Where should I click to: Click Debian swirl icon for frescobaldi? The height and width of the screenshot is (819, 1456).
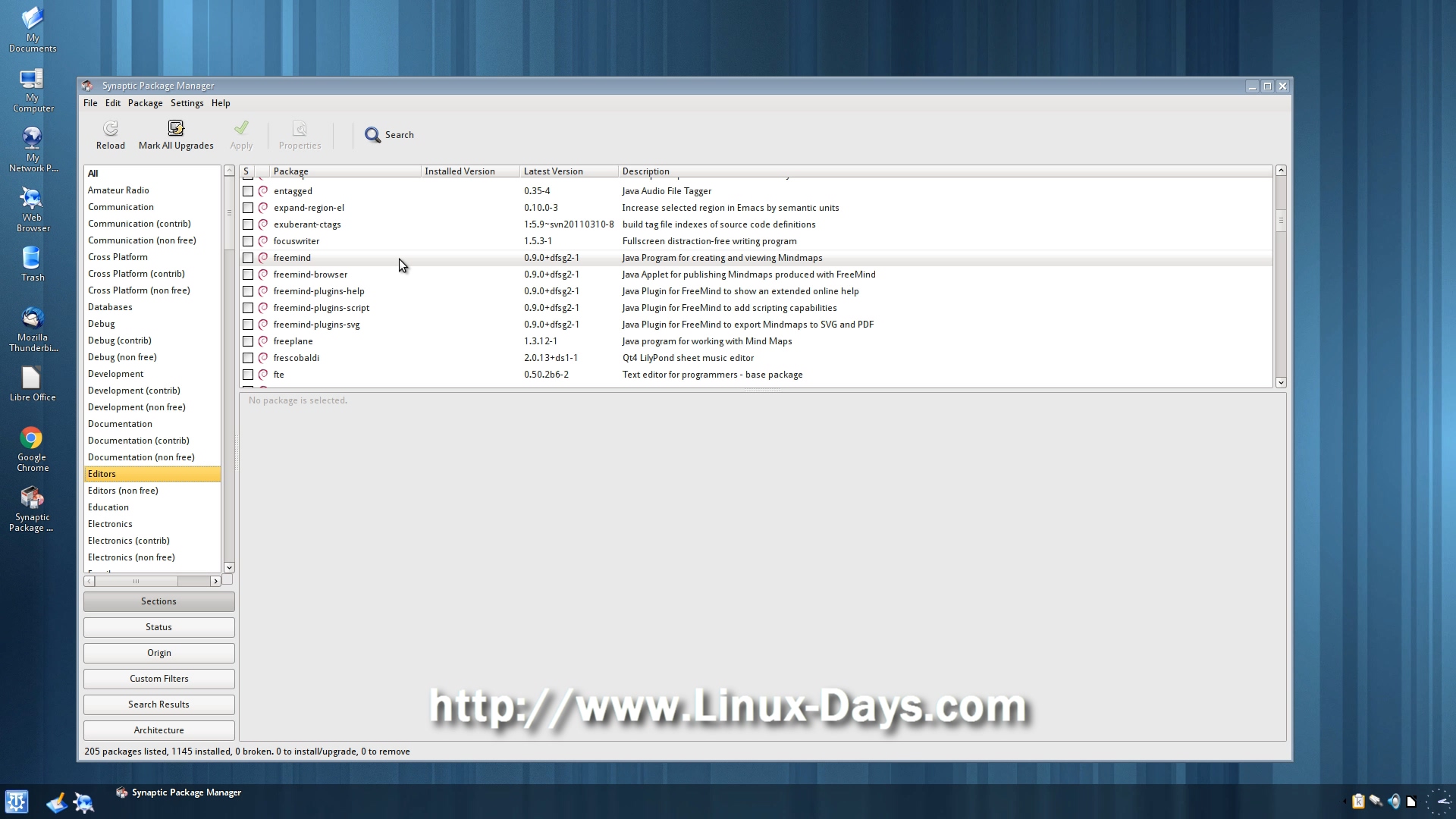[263, 358]
